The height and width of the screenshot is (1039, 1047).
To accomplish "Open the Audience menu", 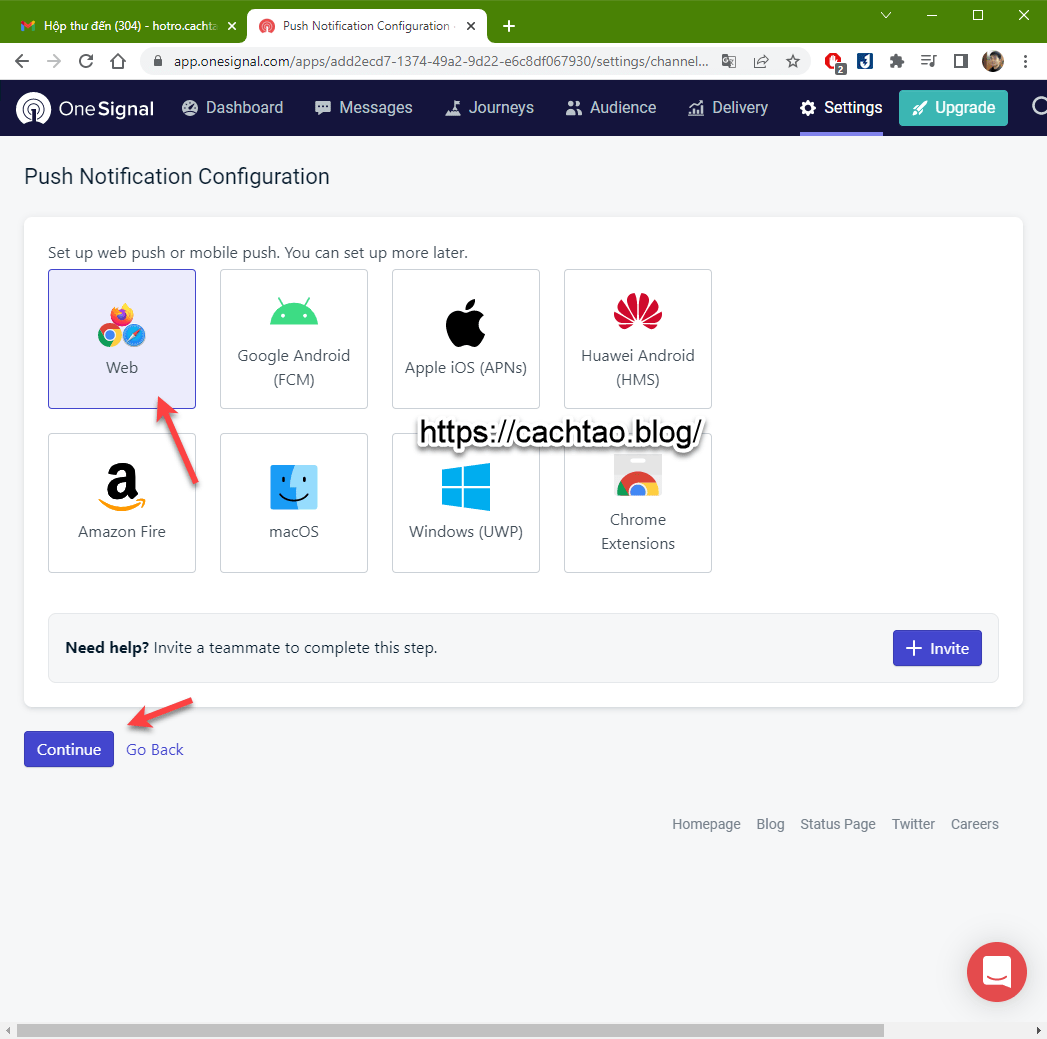I will (610, 108).
